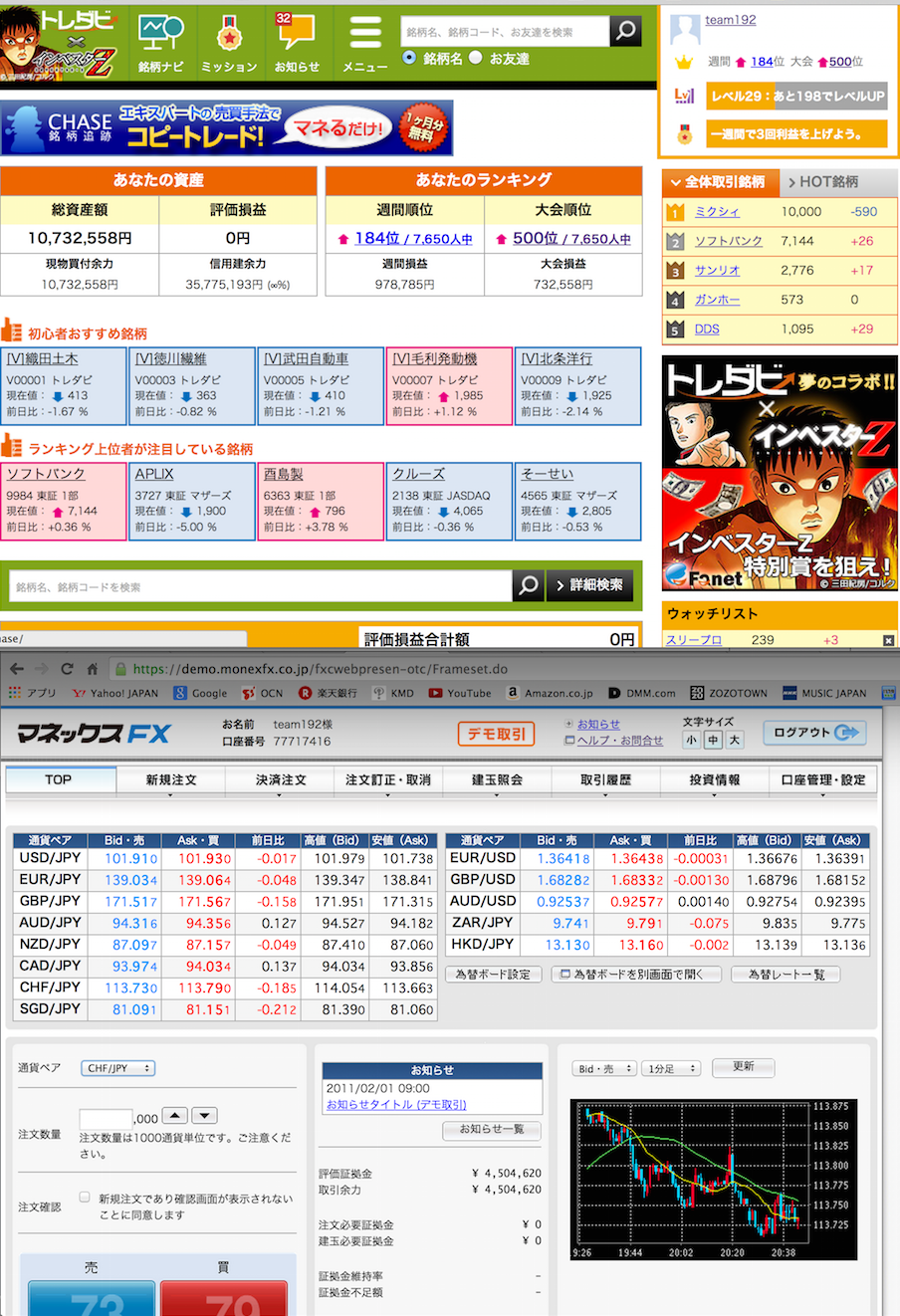
Task: Open the Yahoo! JAPAN bookmark
Action: pyautogui.click(x=115, y=693)
